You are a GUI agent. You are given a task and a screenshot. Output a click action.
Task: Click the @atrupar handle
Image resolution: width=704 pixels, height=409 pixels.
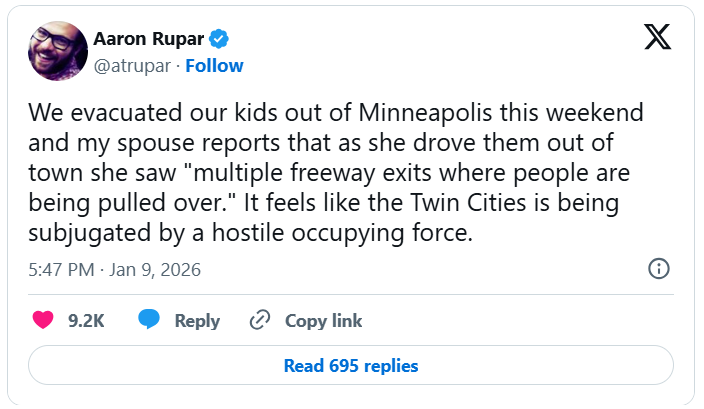point(132,66)
